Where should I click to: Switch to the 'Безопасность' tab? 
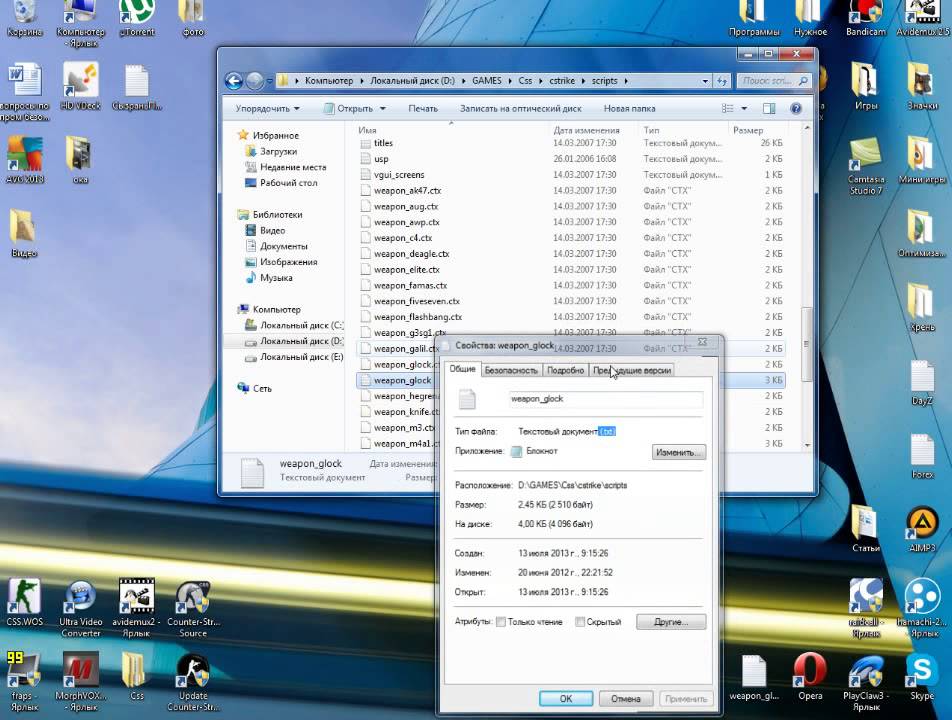tap(511, 370)
